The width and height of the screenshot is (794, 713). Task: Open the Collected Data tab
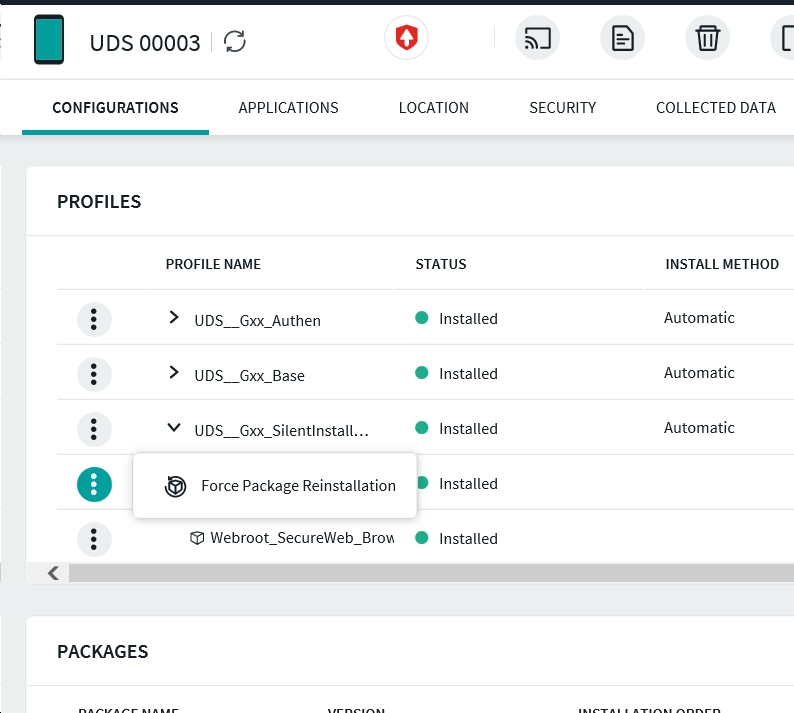tap(715, 108)
